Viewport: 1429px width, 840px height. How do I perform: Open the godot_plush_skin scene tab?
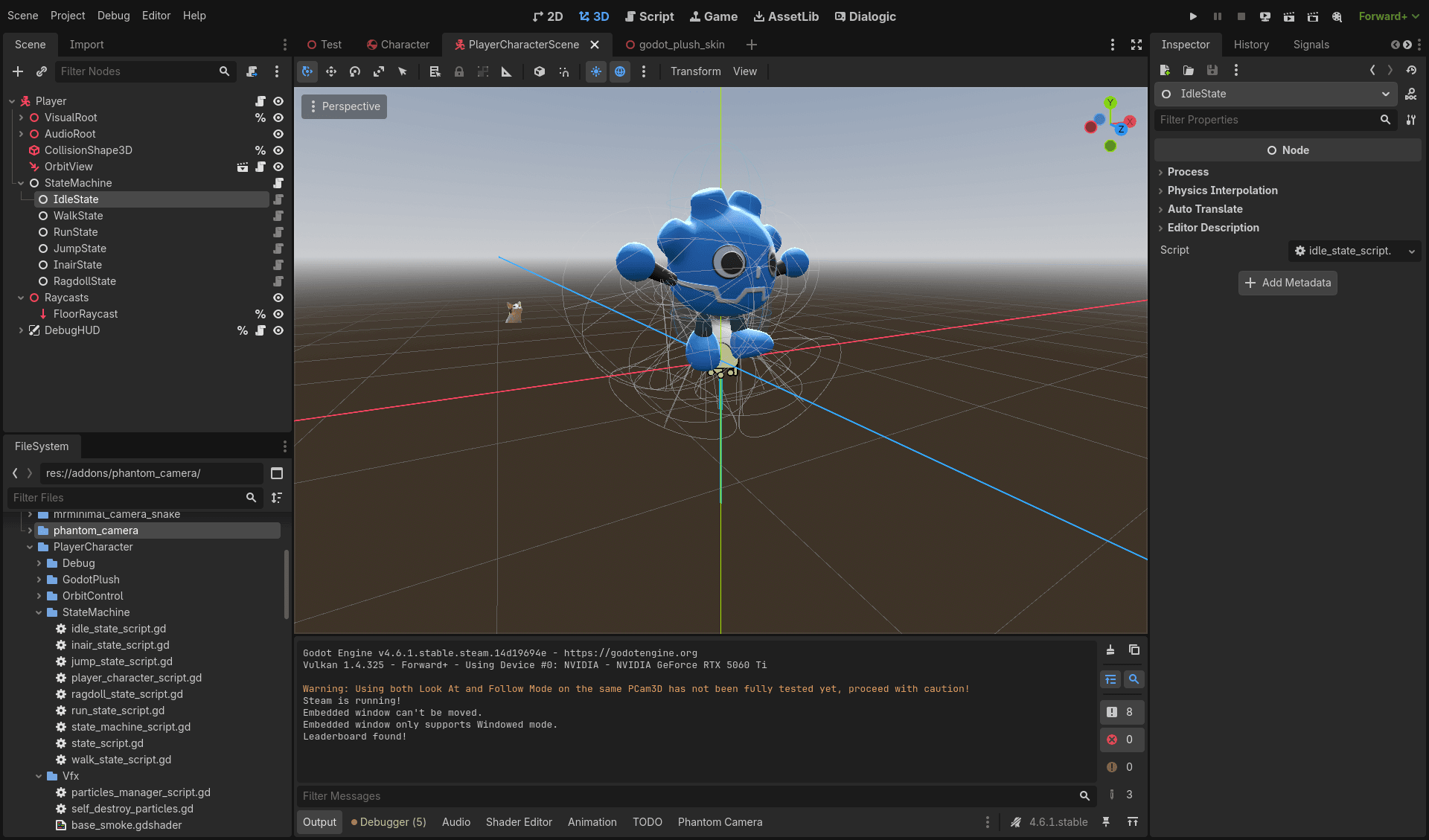pos(674,45)
